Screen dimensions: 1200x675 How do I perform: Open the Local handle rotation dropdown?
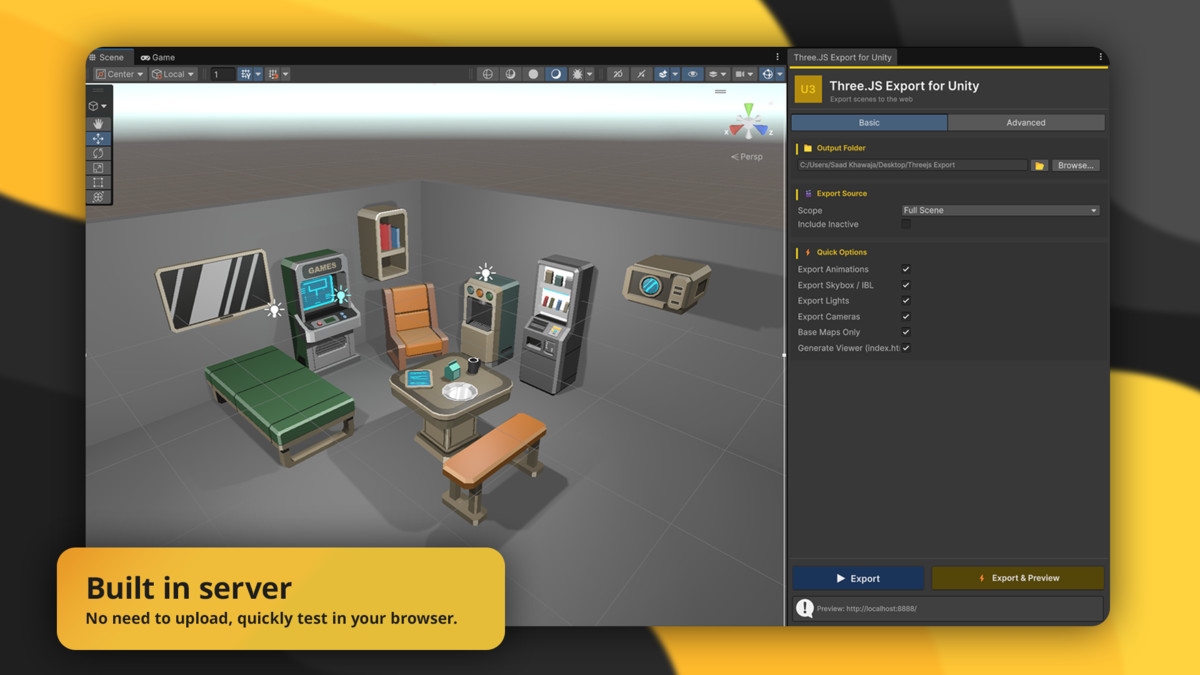coord(173,74)
